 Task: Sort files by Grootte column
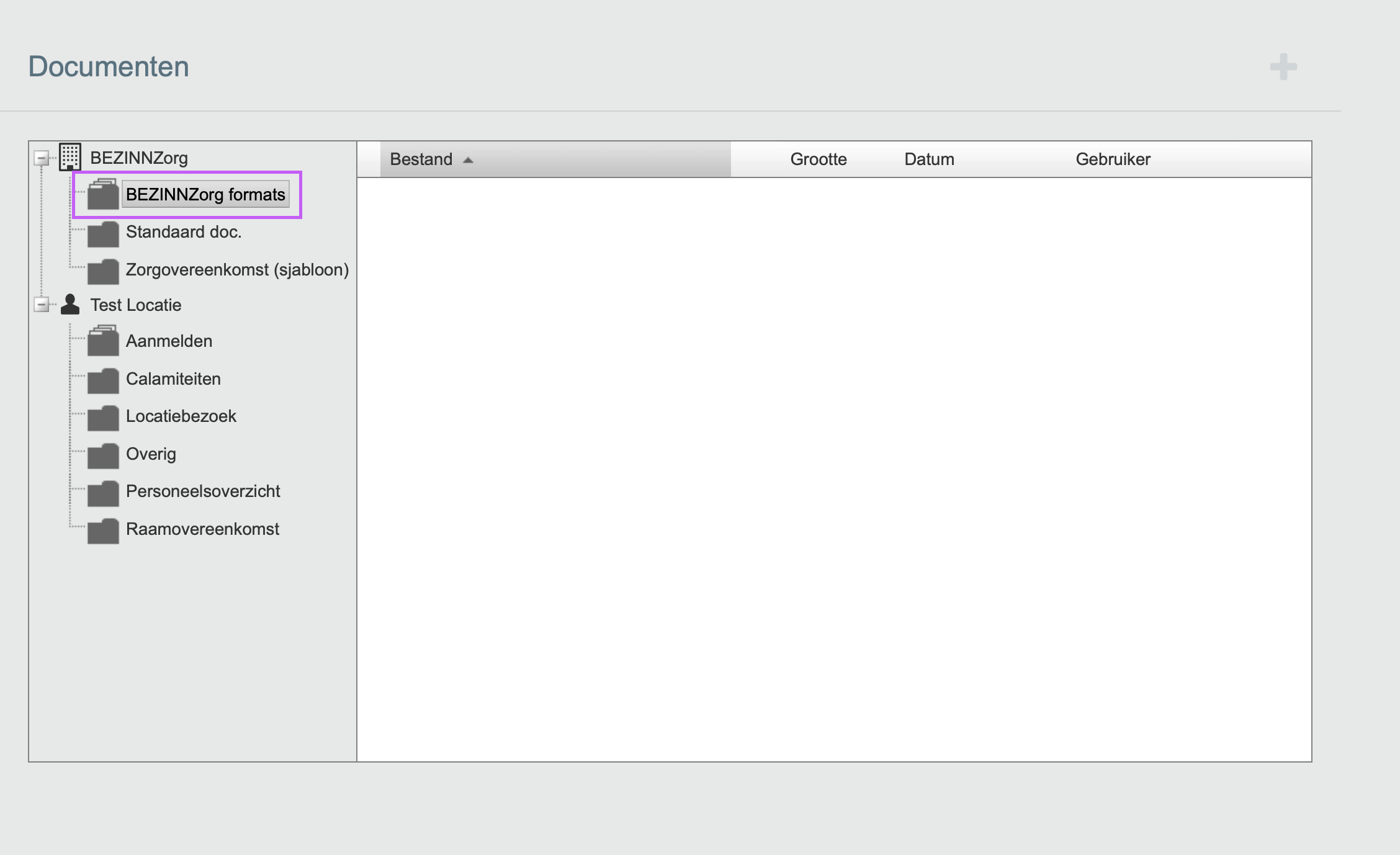point(818,159)
